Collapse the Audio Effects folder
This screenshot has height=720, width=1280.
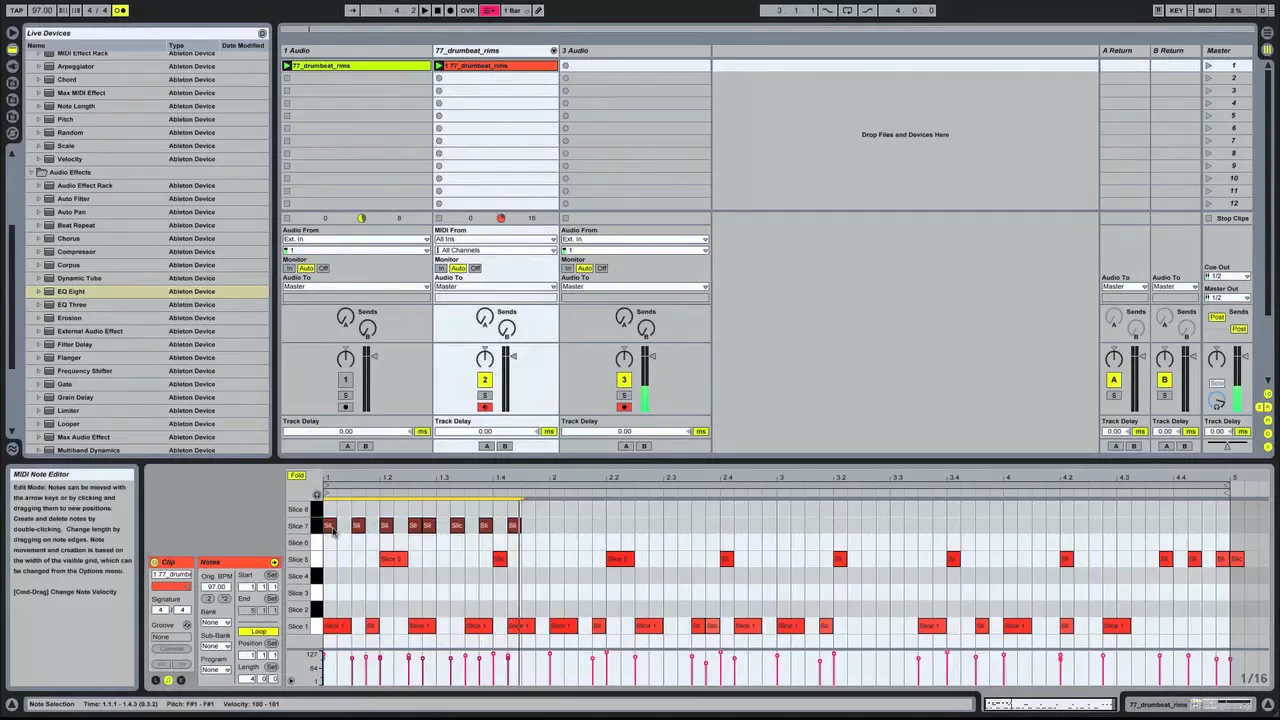point(31,172)
